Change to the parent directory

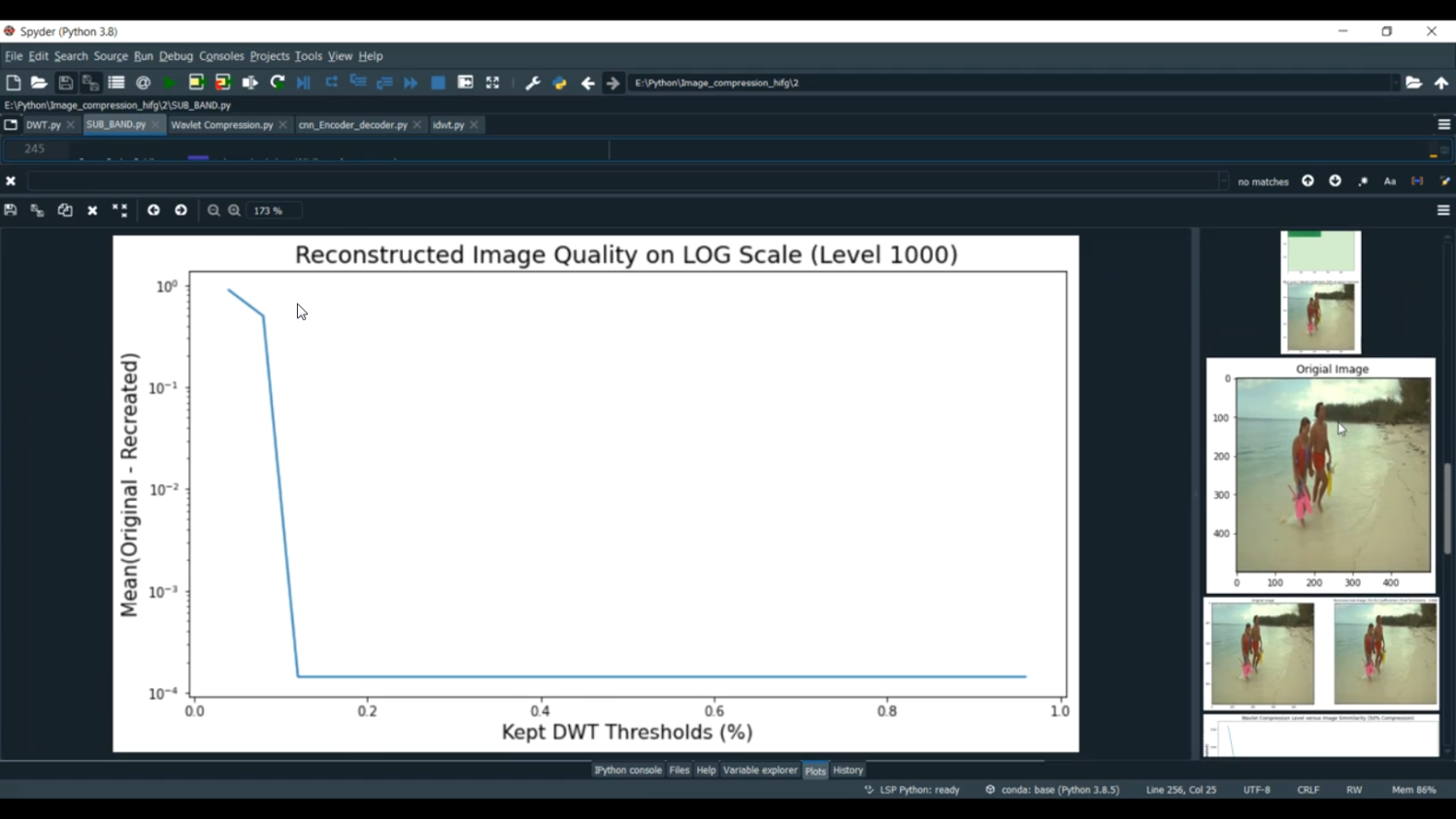point(1441,83)
